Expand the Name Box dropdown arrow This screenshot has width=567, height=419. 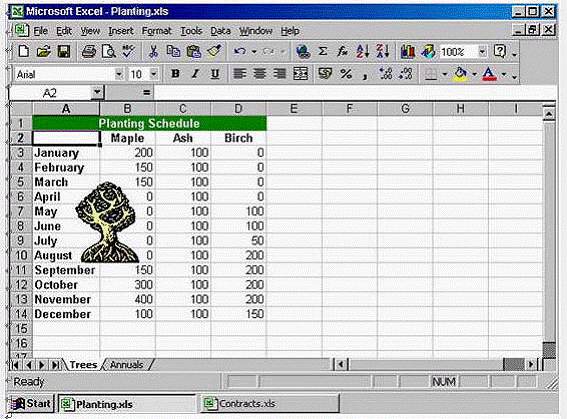point(97,92)
